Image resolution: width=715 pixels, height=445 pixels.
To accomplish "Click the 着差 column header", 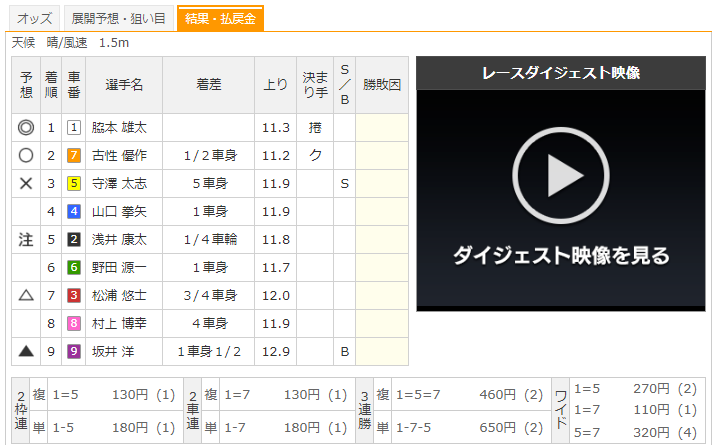I will click(x=209, y=85).
